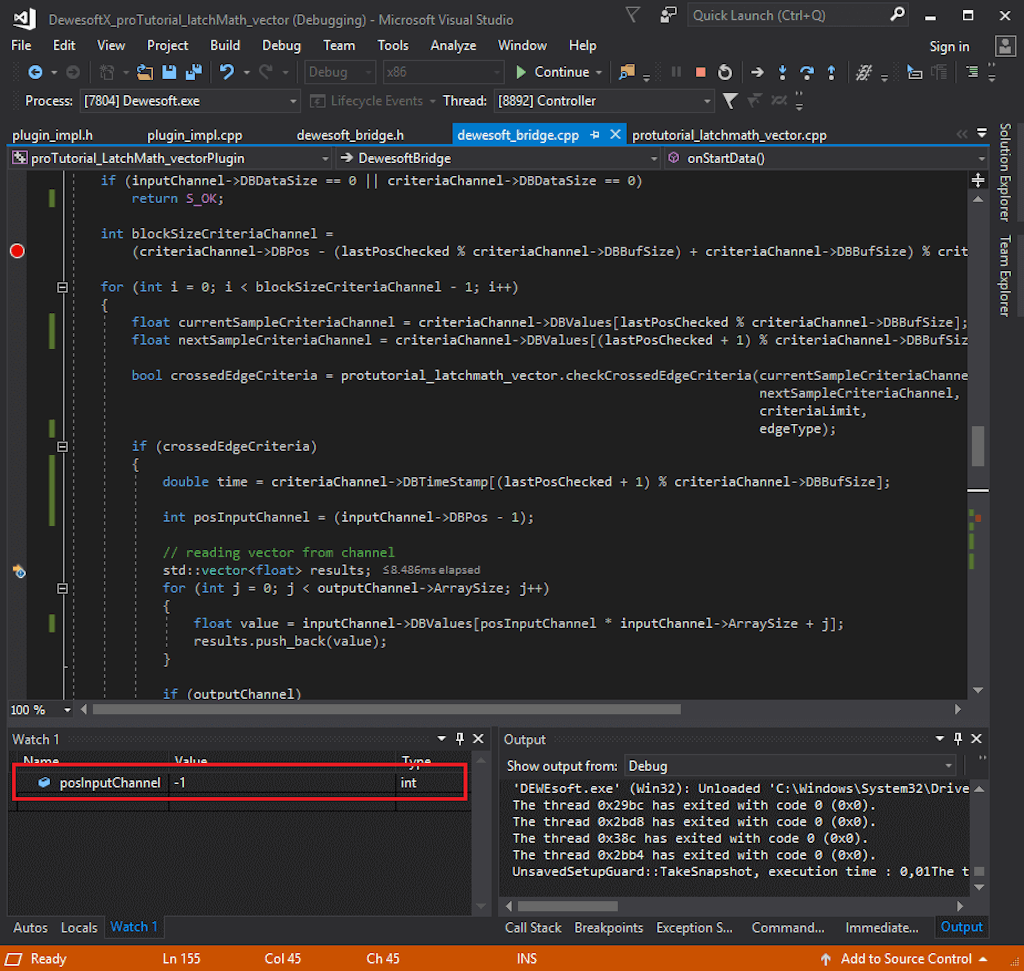Close the Watch 1 panel
This screenshot has width=1024, height=971.
pos(478,739)
